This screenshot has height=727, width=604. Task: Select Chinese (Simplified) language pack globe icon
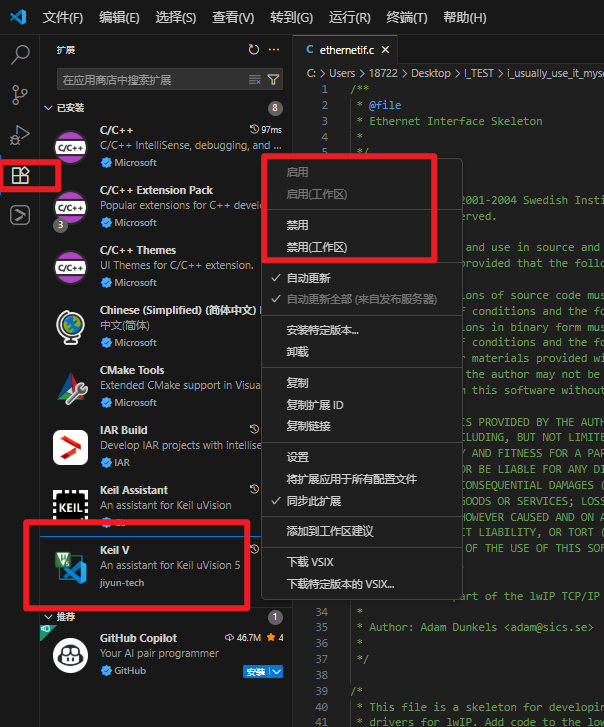pos(70,327)
